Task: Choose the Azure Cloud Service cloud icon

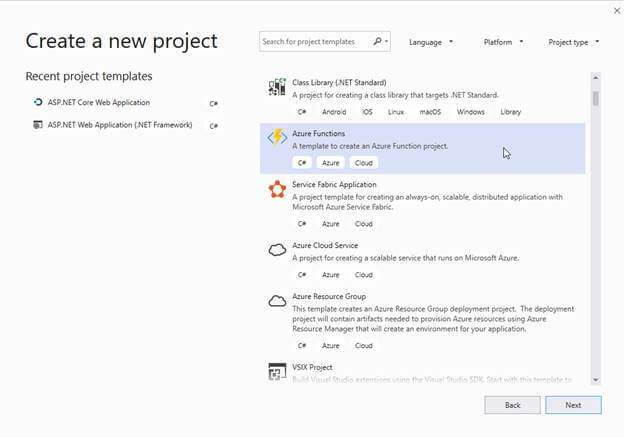Action: point(277,250)
